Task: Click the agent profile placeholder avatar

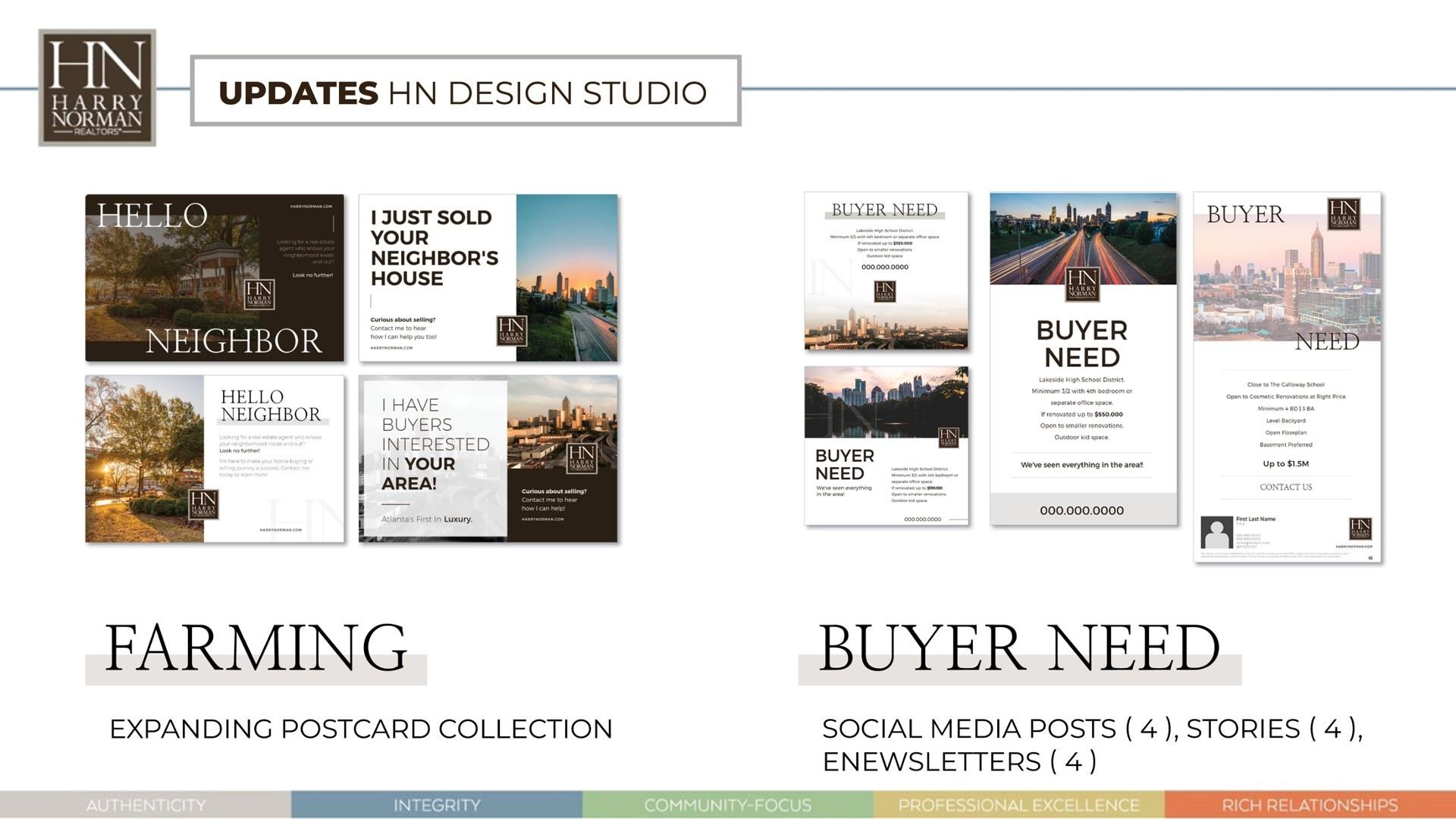Action: click(1216, 533)
